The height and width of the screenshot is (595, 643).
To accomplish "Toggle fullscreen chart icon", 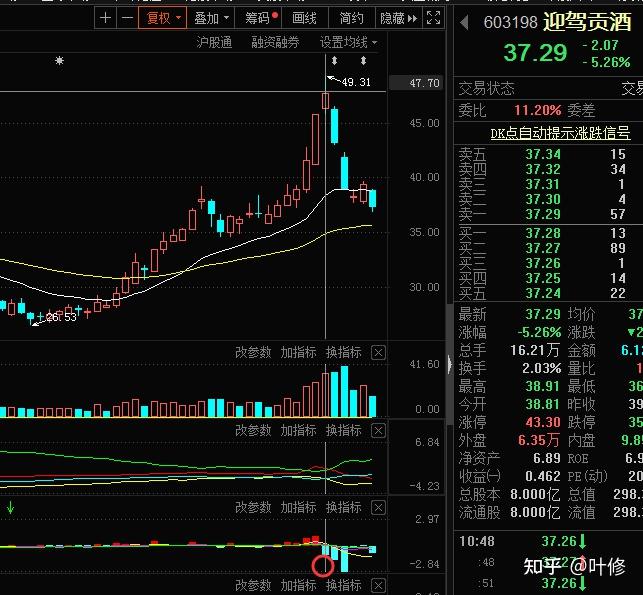I will pyautogui.click(x=433, y=18).
